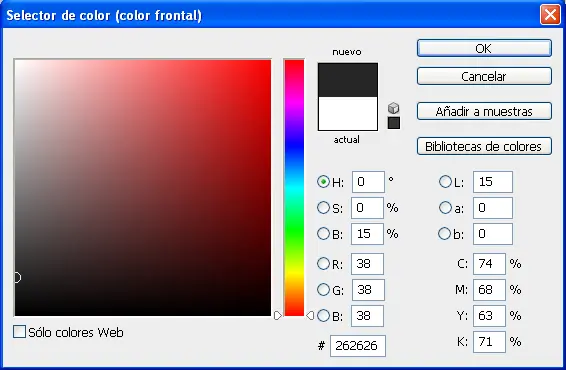The width and height of the screenshot is (566, 370).
Task: Click the left hue slider arrow handle
Action: coord(278,315)
